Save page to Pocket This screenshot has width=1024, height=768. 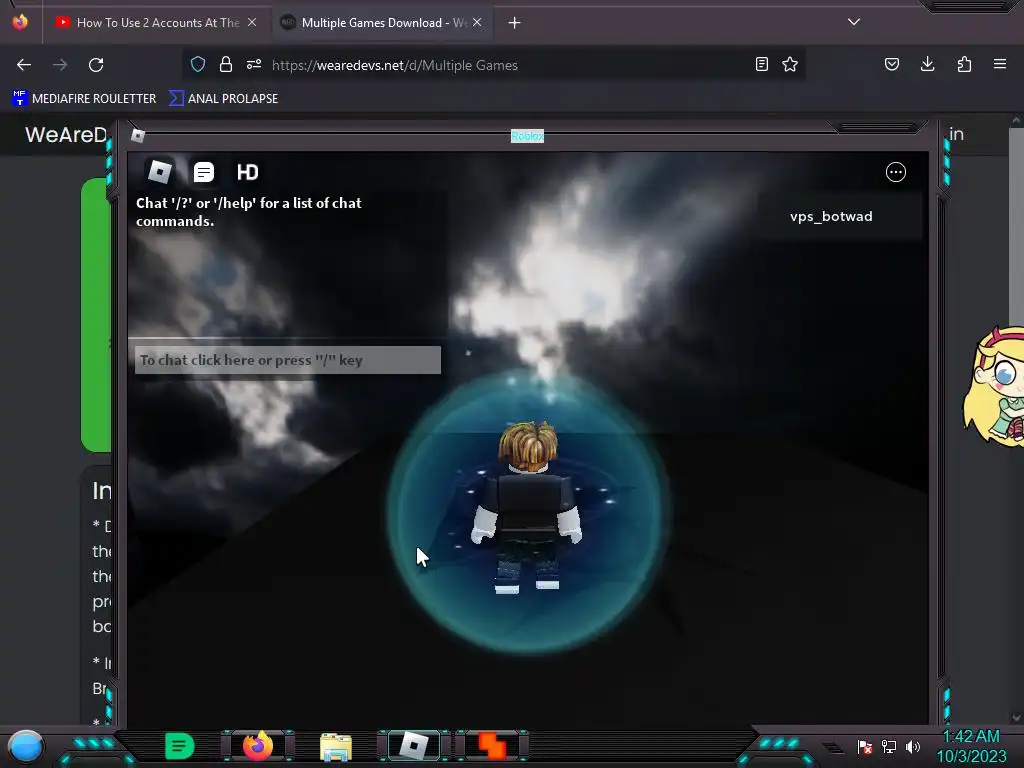coord(892,64)
